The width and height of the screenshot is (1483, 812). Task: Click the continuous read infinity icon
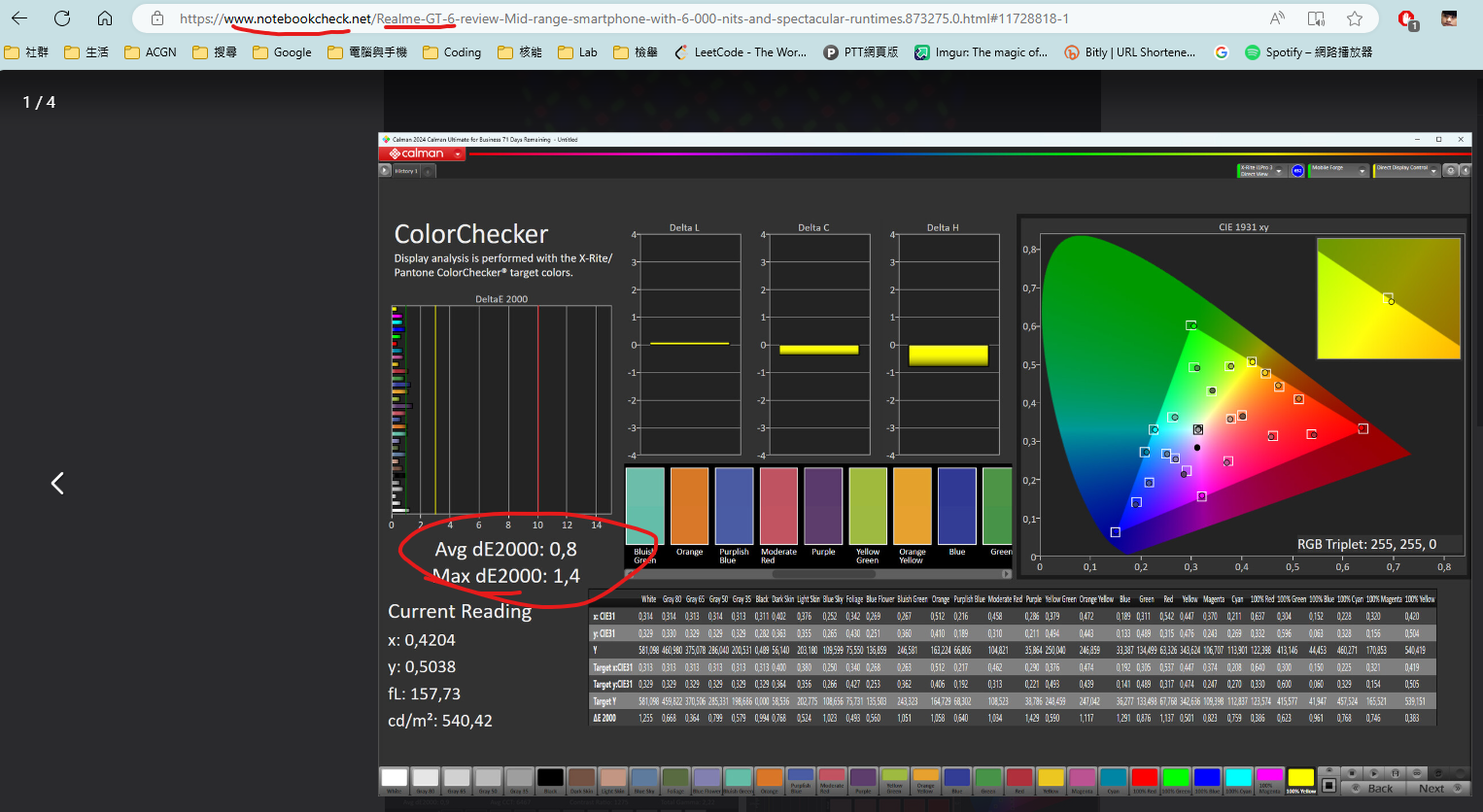pos(1417,773)
